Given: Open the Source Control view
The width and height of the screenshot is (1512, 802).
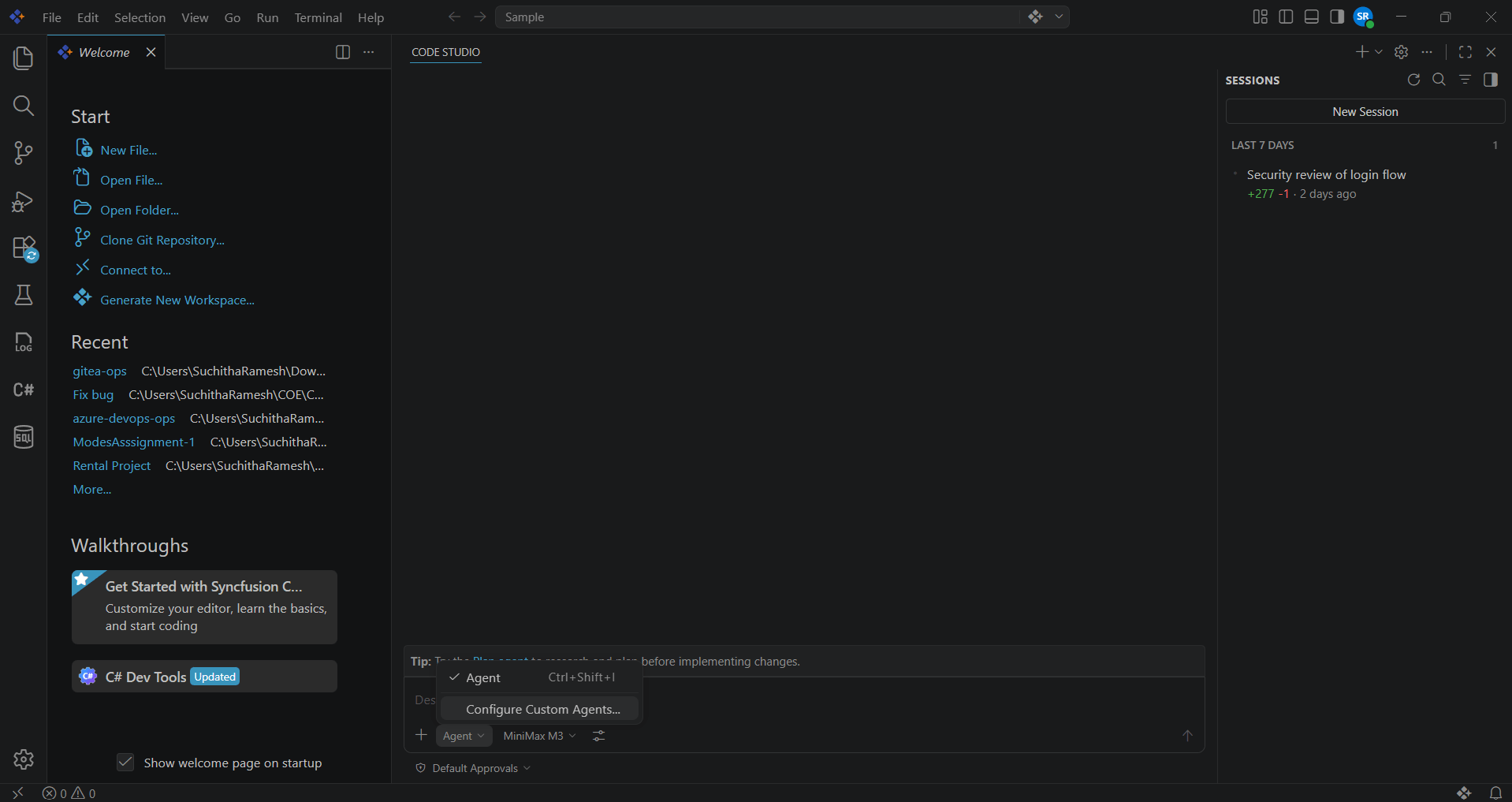Looking at the screenshot, I should (x=24, y=153).
